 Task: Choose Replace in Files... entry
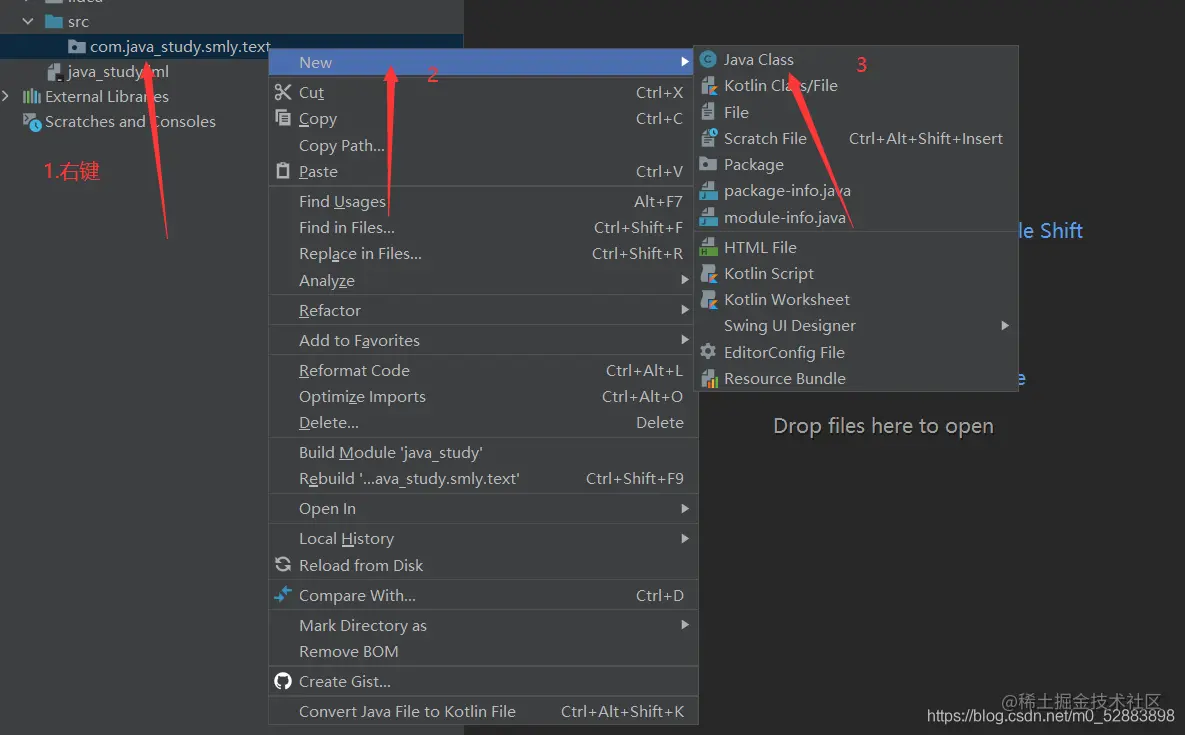pos(483,254)
